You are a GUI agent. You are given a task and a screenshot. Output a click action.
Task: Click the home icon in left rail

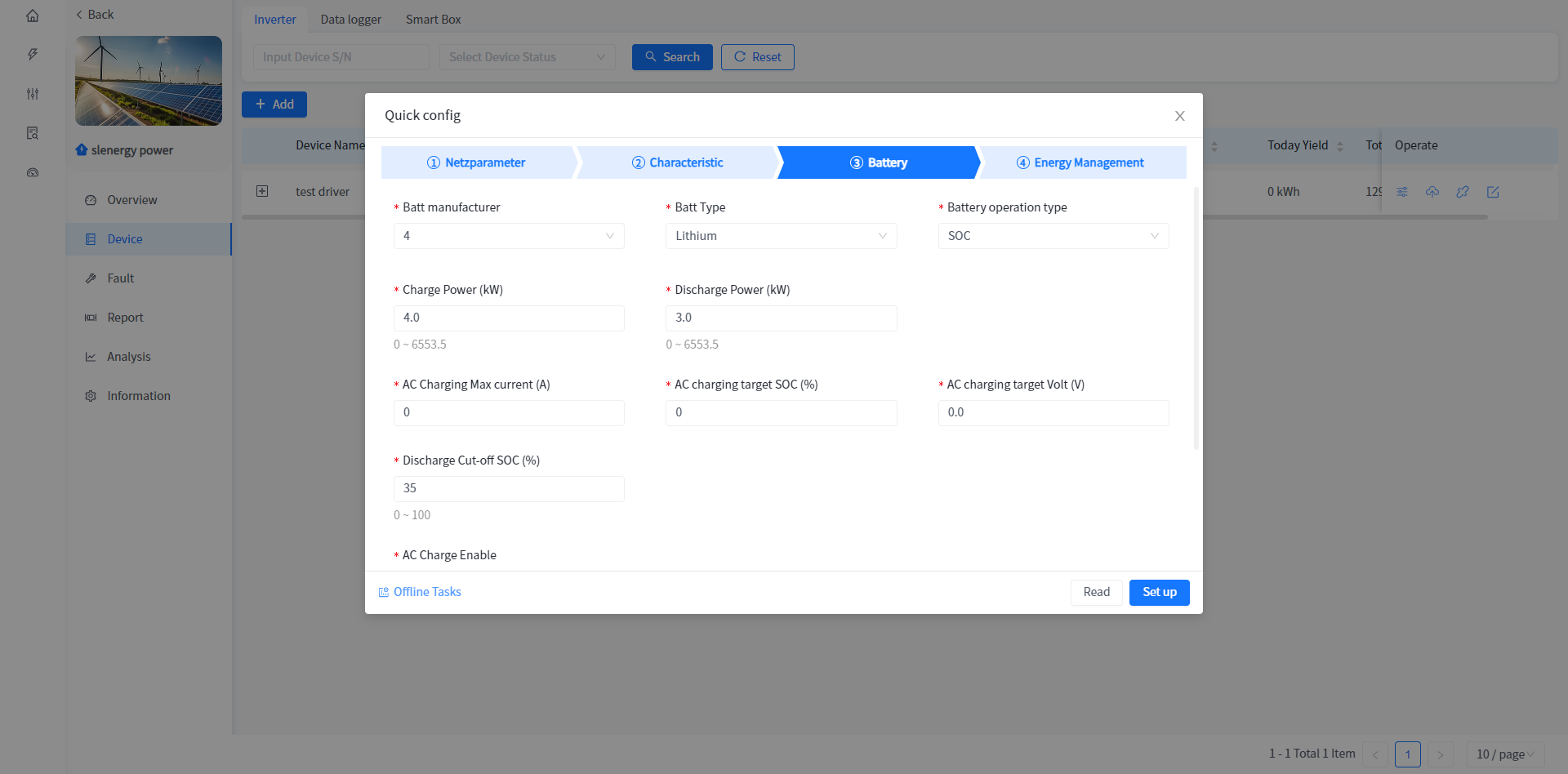(x=33, y=16)
